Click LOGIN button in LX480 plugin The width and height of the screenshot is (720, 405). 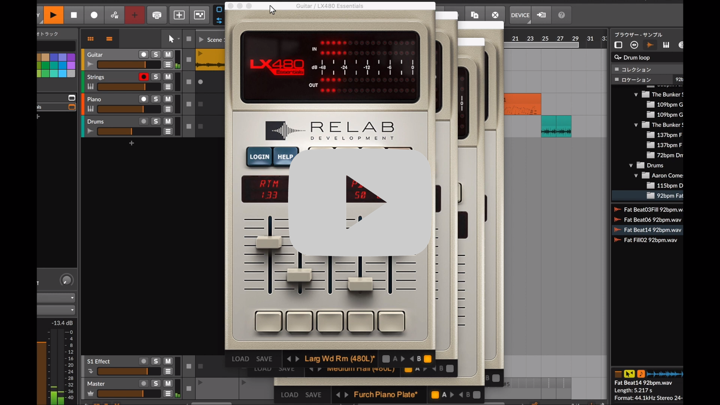click(x=259, y=157)
